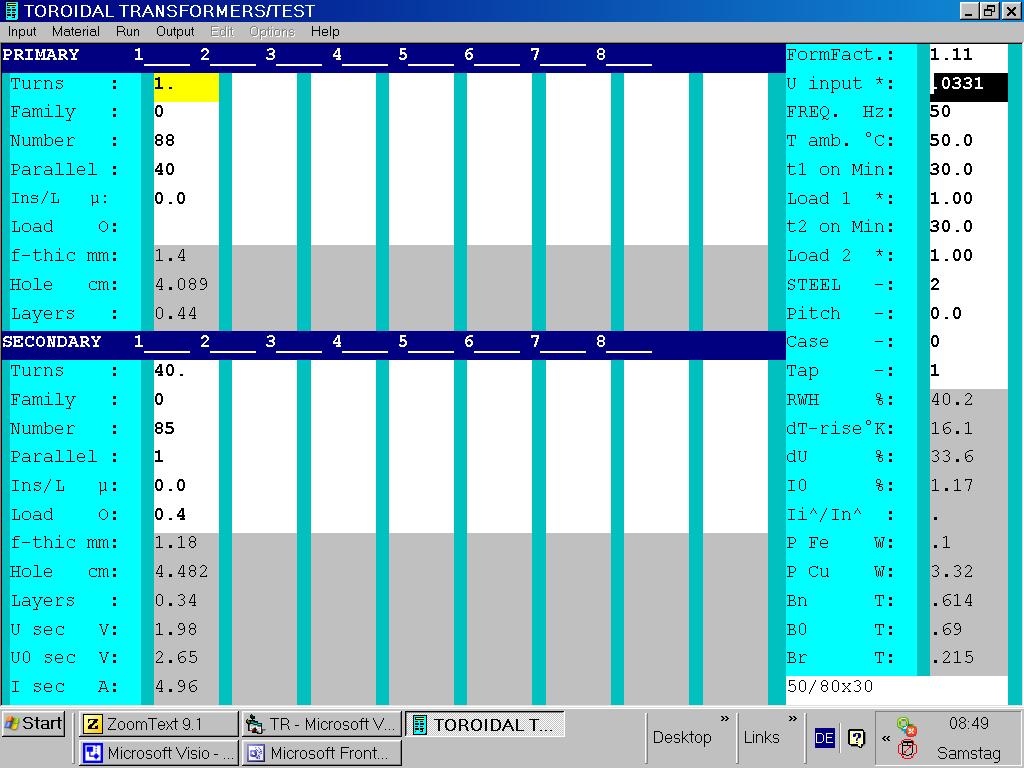Click primary Layers value 0.44

tap(176, 313)
